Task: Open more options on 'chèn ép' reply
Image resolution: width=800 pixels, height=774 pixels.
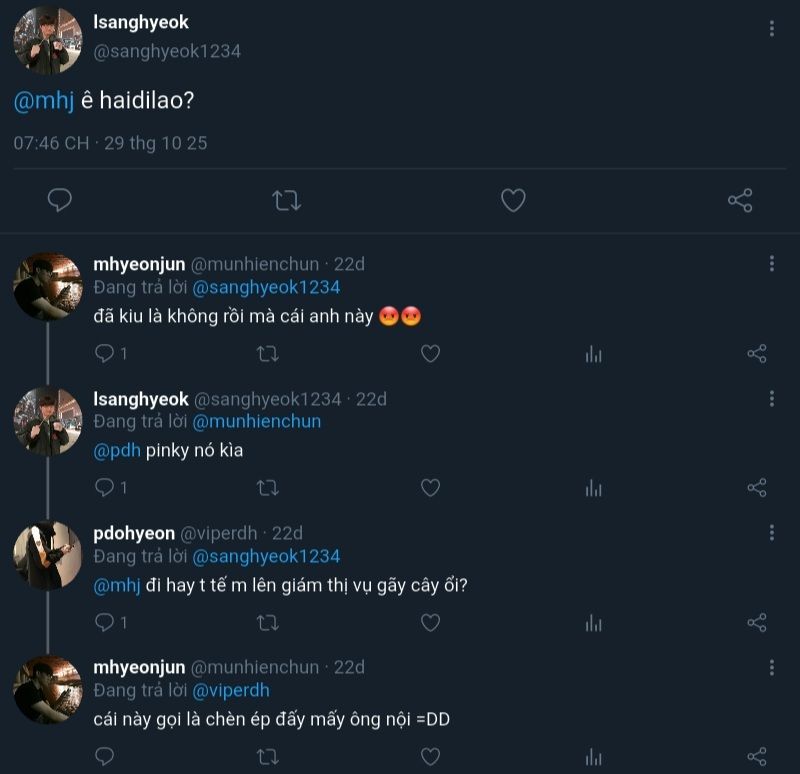Action: (771, 667)
